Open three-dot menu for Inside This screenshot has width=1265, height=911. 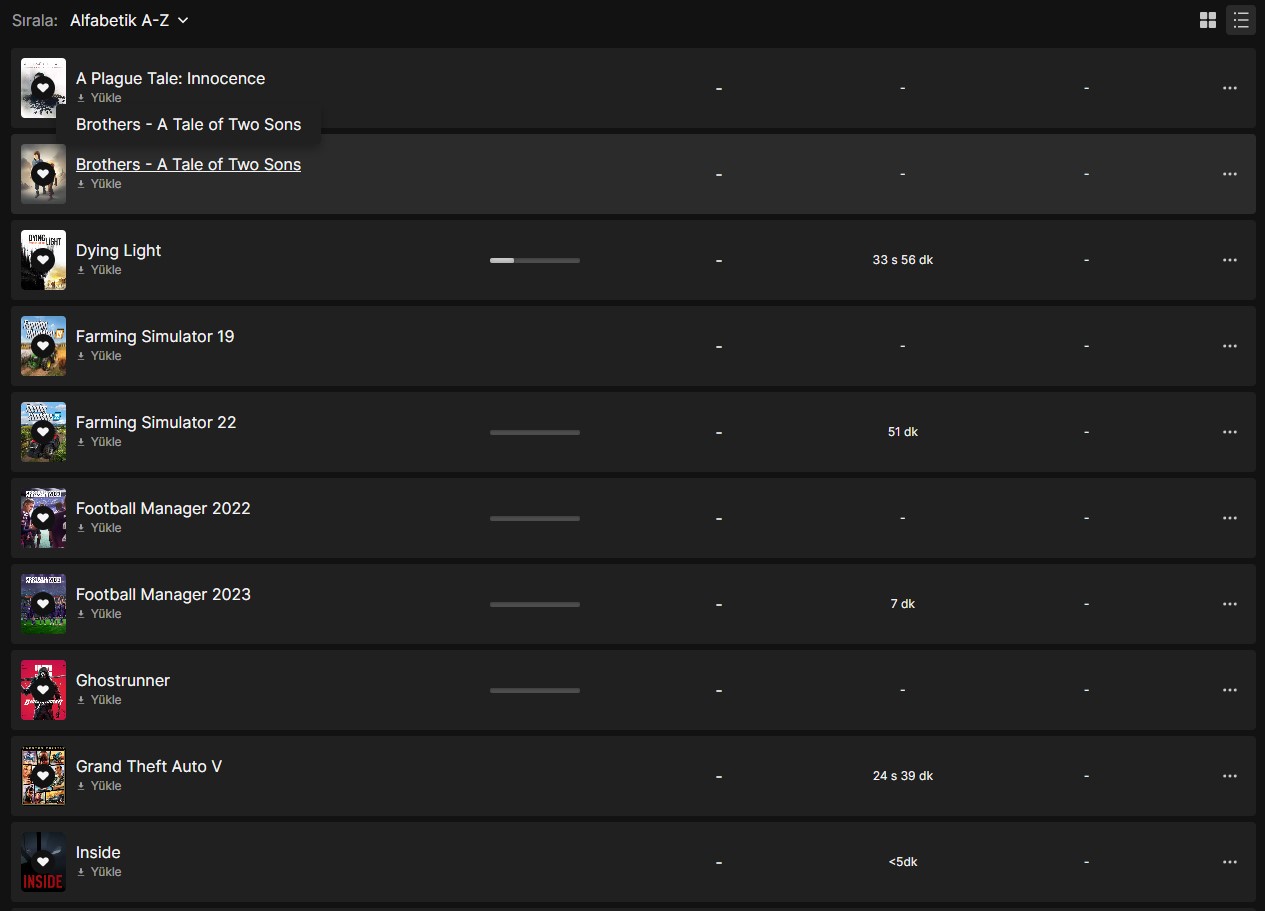[1230, 862]
